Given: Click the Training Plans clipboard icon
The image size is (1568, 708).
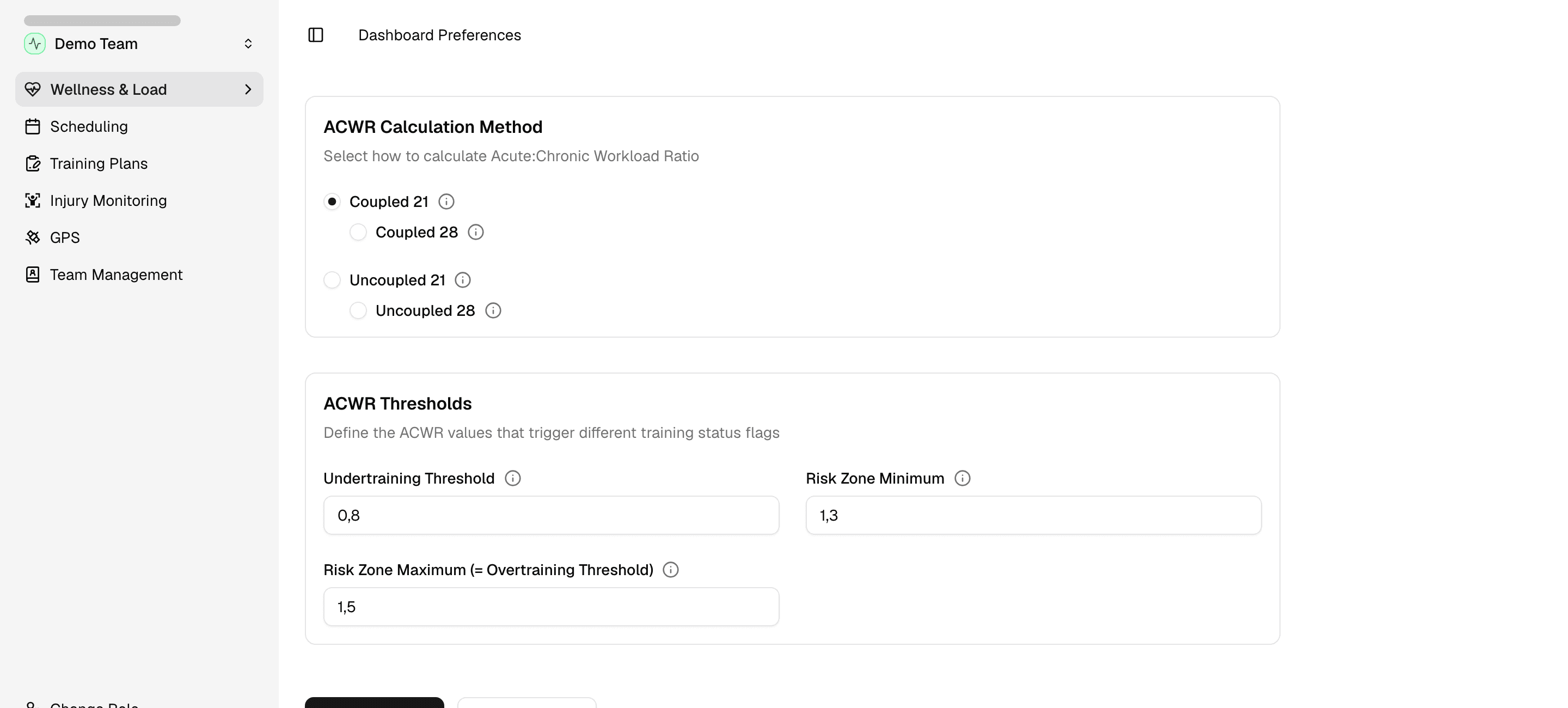Looking at the screenshot, I should [x=33, y=164].
